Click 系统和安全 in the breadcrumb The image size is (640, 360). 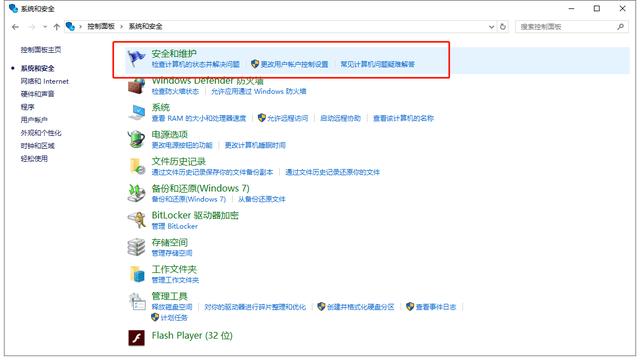[x=145, y=27]
